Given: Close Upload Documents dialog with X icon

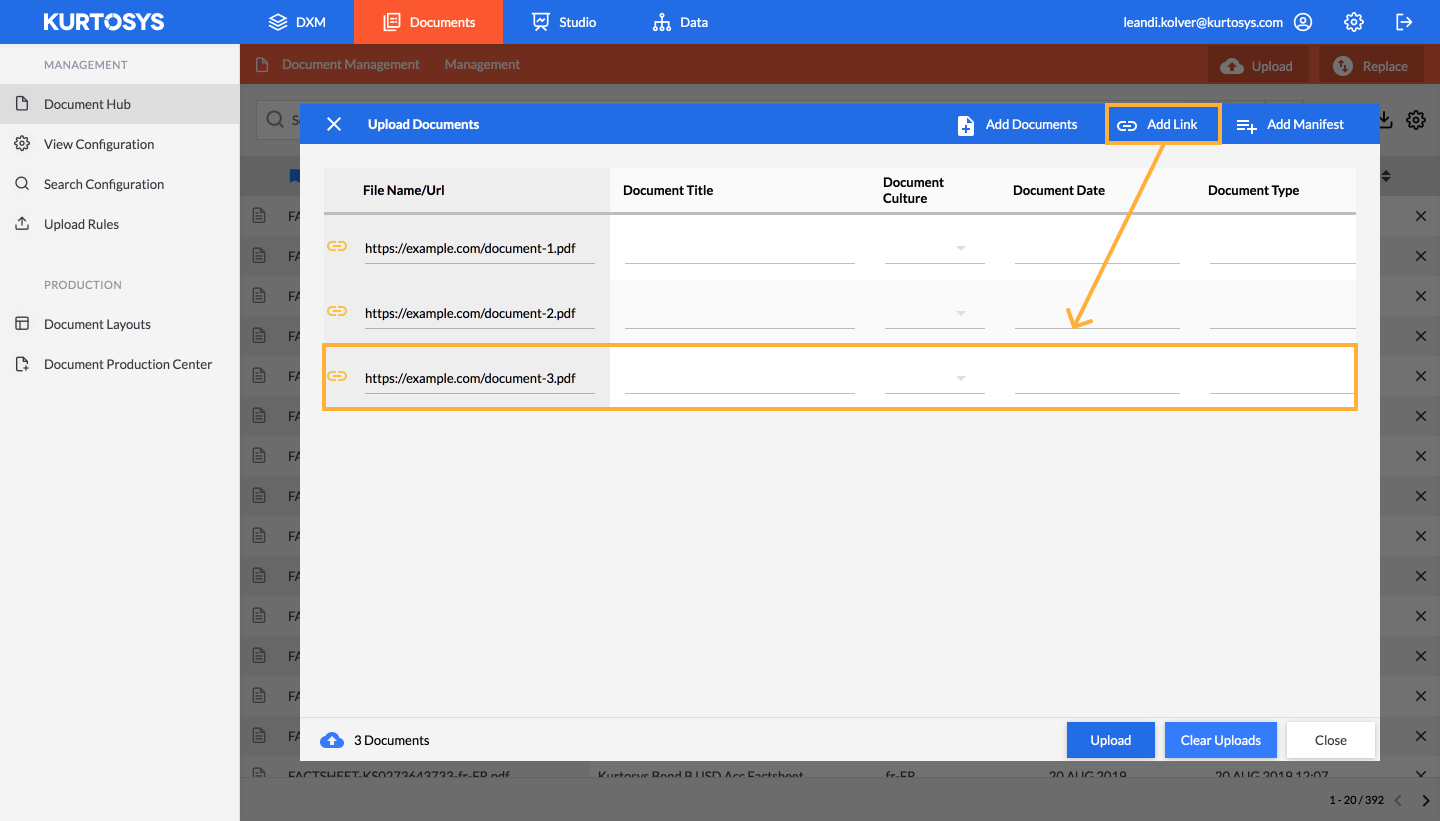Looking at the screenshot, I should tap(334, 124).
